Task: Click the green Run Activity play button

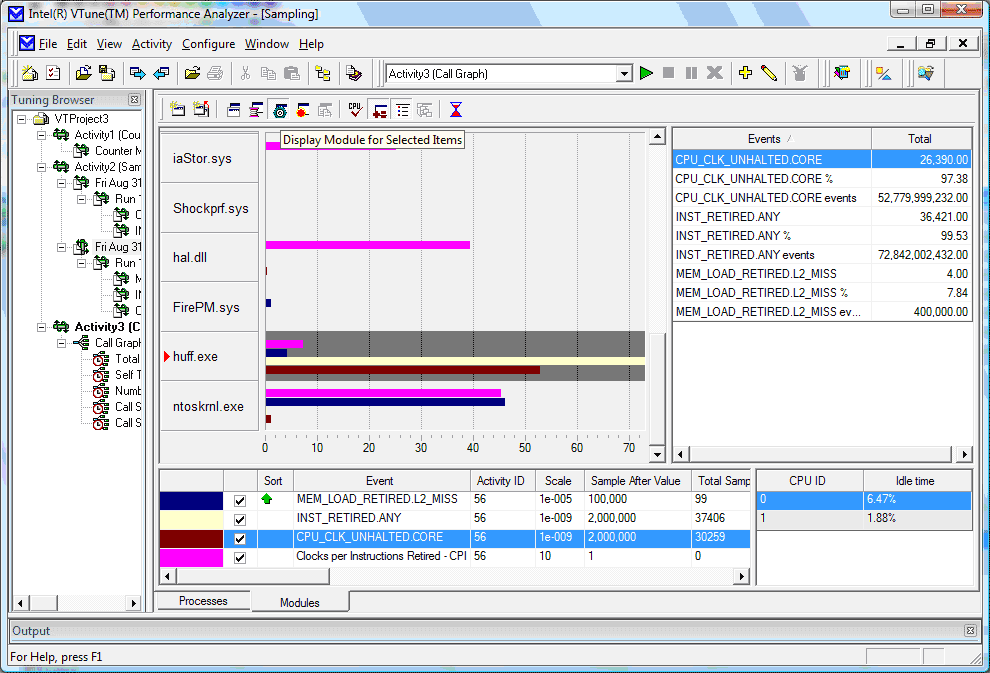Action: point(646,73)
